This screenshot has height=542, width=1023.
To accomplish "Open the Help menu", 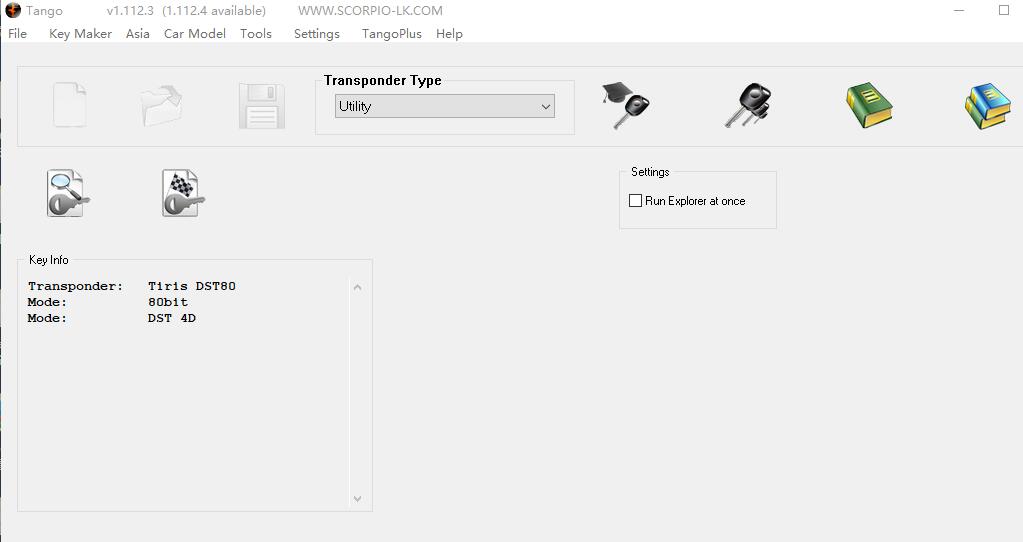I will (449, 34).
